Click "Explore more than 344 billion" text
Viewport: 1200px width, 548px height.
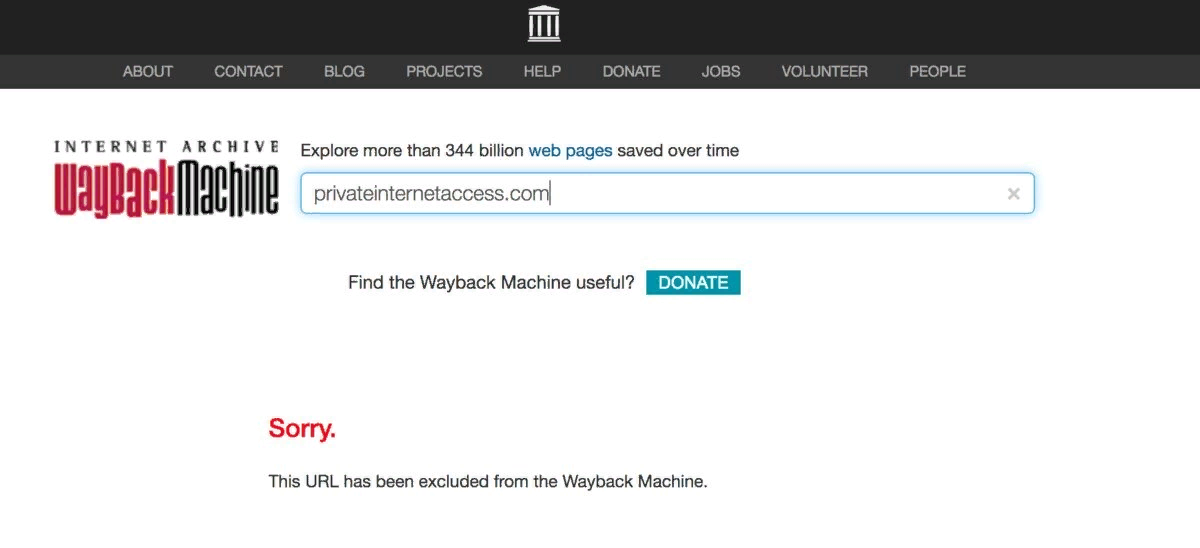point(412,151)
